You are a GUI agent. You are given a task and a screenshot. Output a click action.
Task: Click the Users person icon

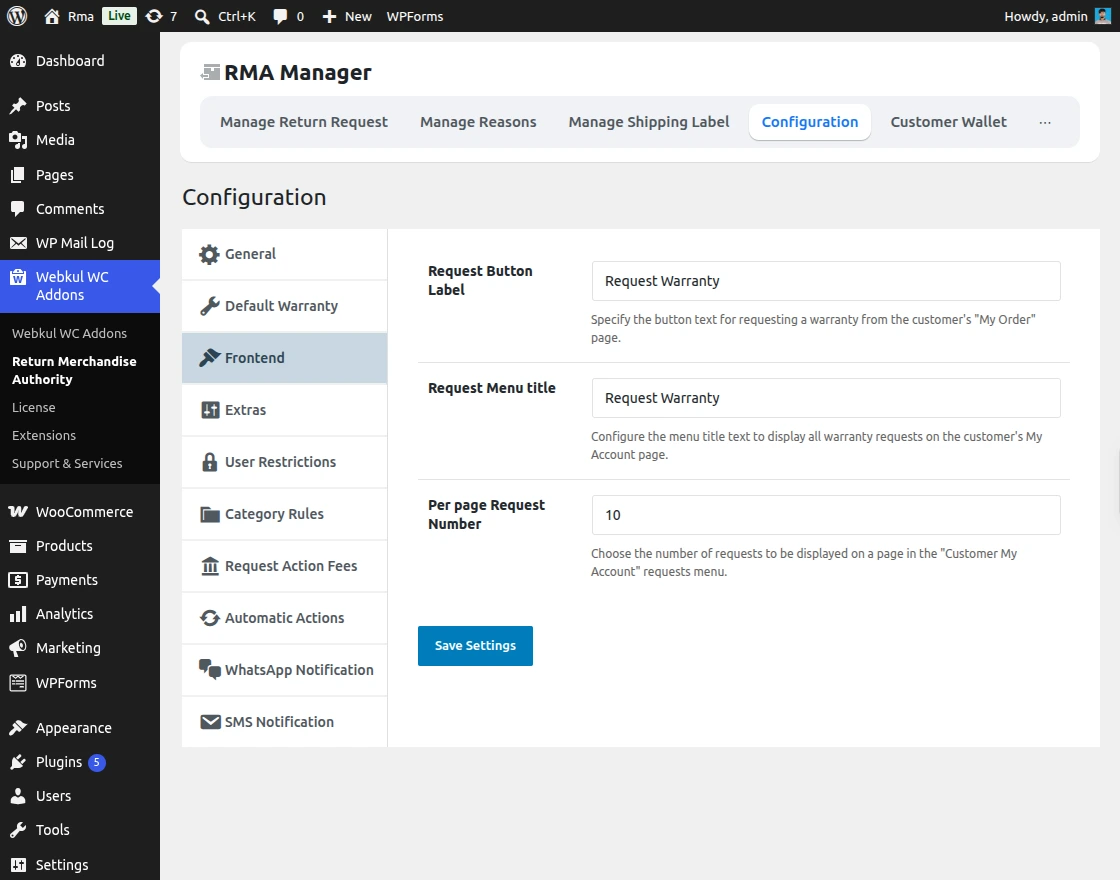[x=18, y=796]
